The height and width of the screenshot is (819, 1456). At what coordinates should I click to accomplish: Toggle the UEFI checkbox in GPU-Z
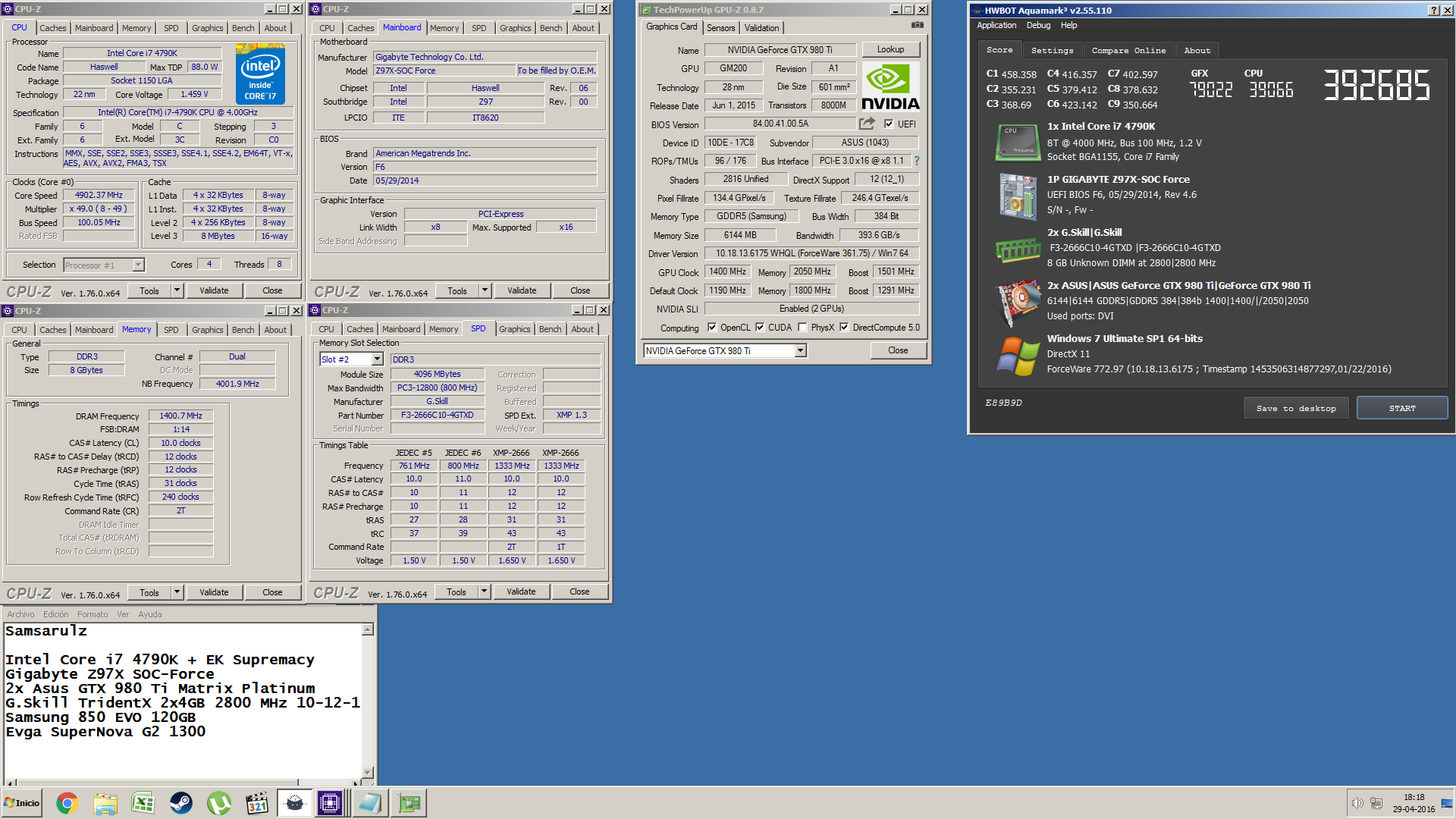[889, 124]
